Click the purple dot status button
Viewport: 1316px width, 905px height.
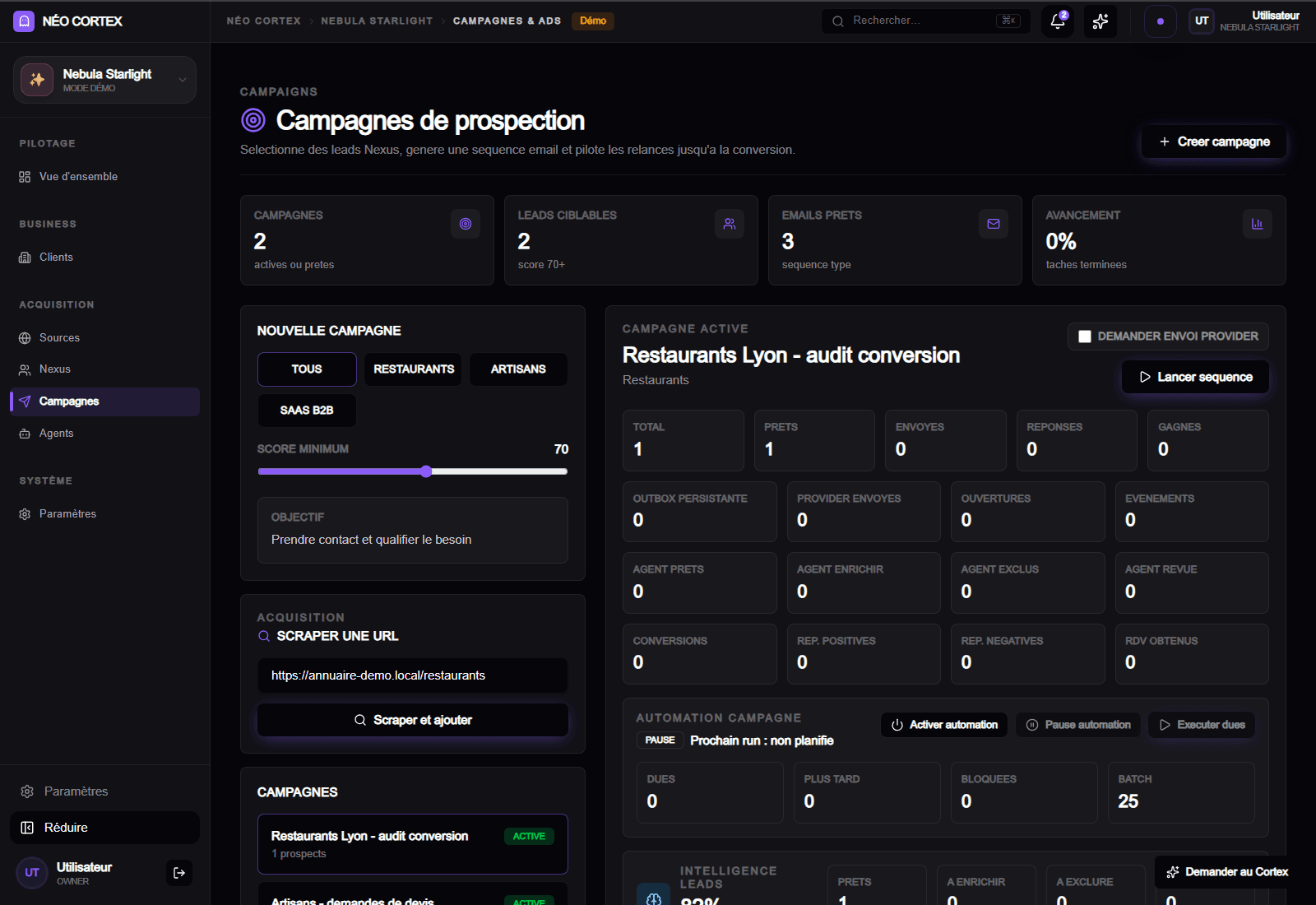point(1161,21)
